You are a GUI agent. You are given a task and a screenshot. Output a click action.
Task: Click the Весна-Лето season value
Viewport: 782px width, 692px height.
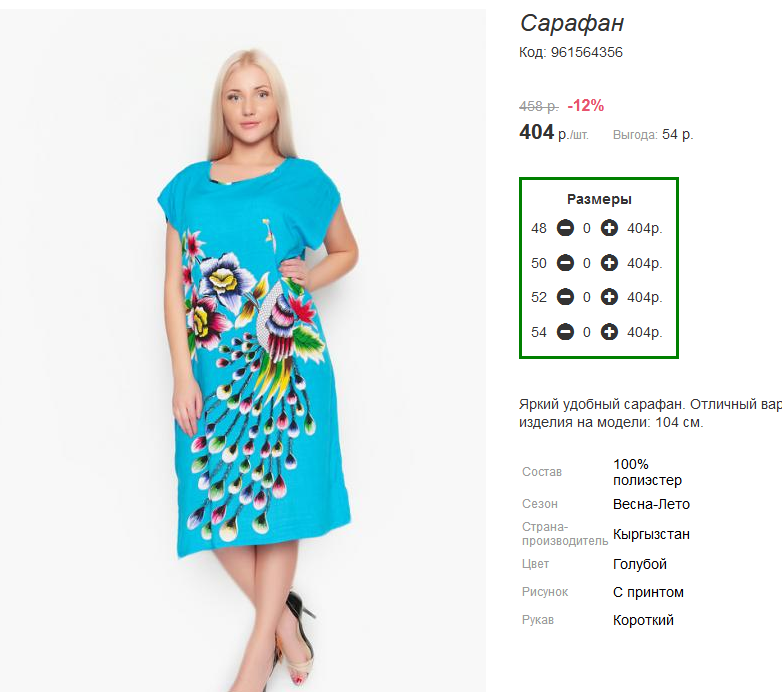(651, 504)
